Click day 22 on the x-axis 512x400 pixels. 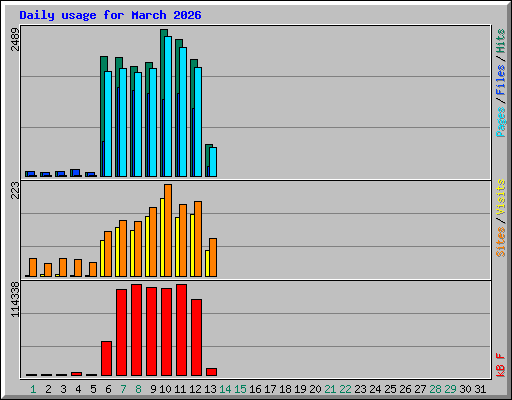[x=345, y=389]
